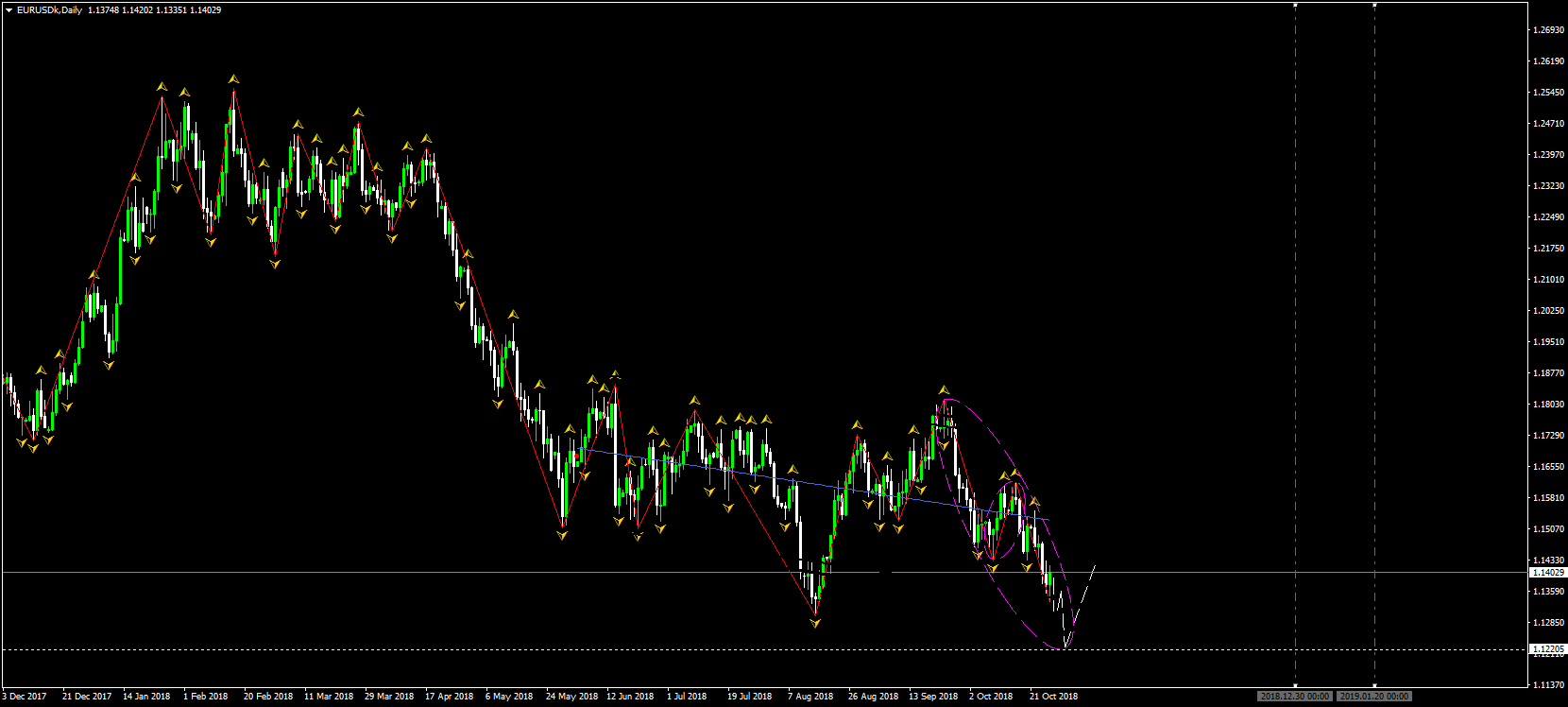Click the top handle of the 2018.12.30 vertical line
This screenshot has height=707, width=1568.
(1295, 5)
